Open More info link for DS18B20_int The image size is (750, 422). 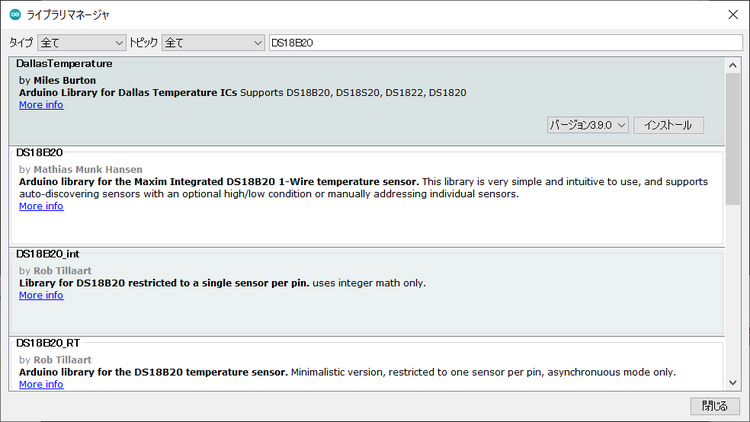tap(41, 295)
